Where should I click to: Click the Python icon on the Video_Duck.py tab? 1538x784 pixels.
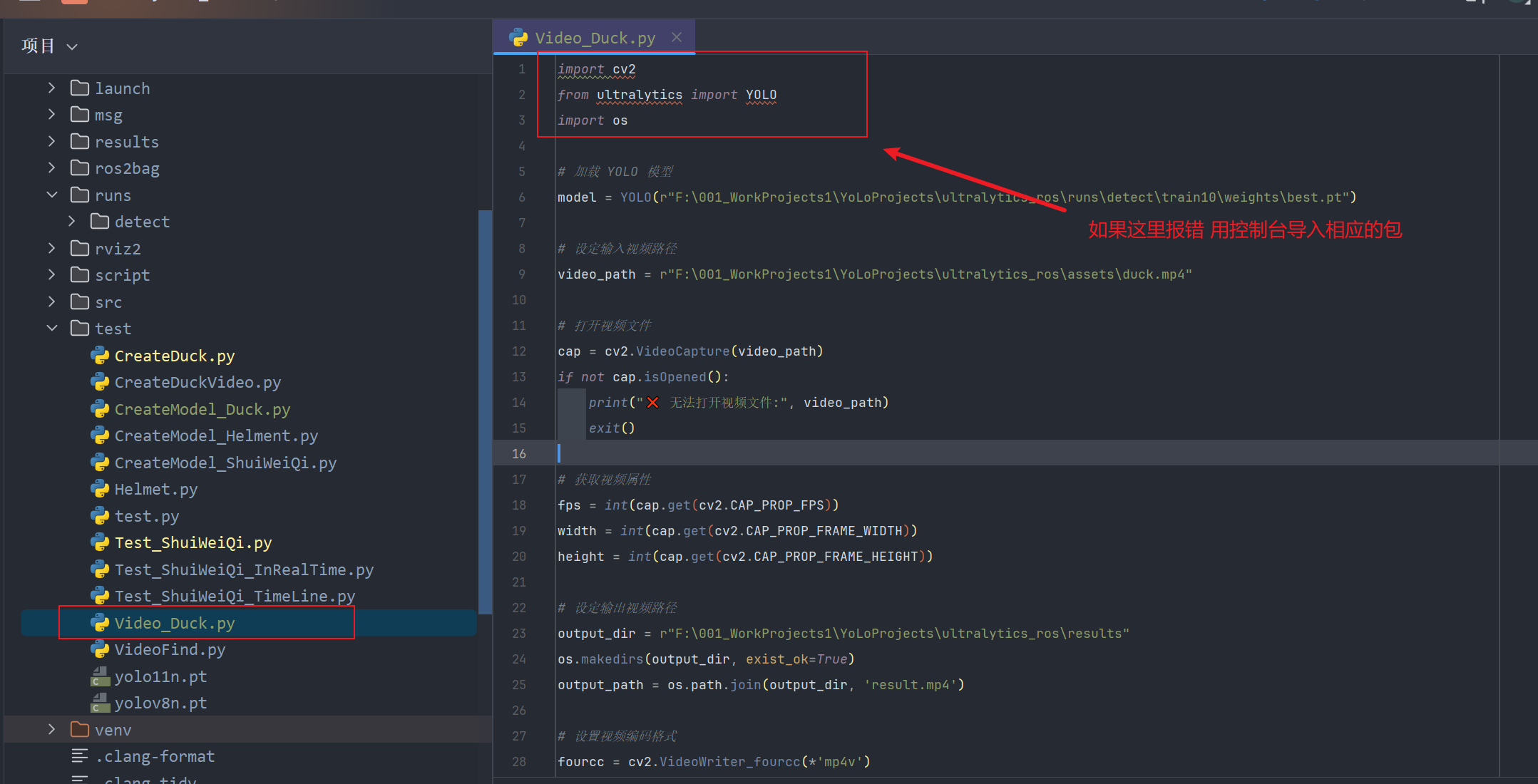click(518, 37)
